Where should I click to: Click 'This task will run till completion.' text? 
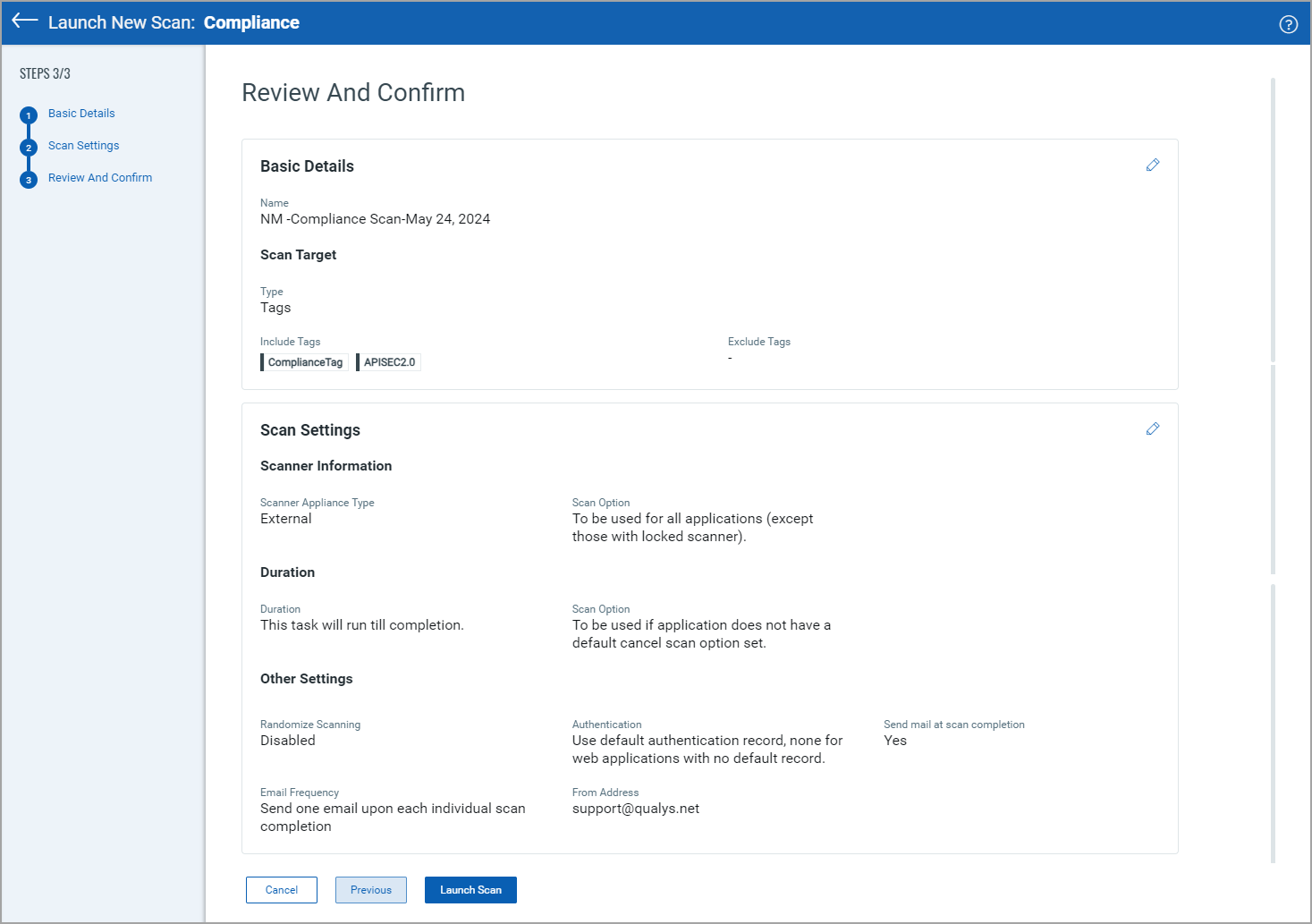(362, 625)
